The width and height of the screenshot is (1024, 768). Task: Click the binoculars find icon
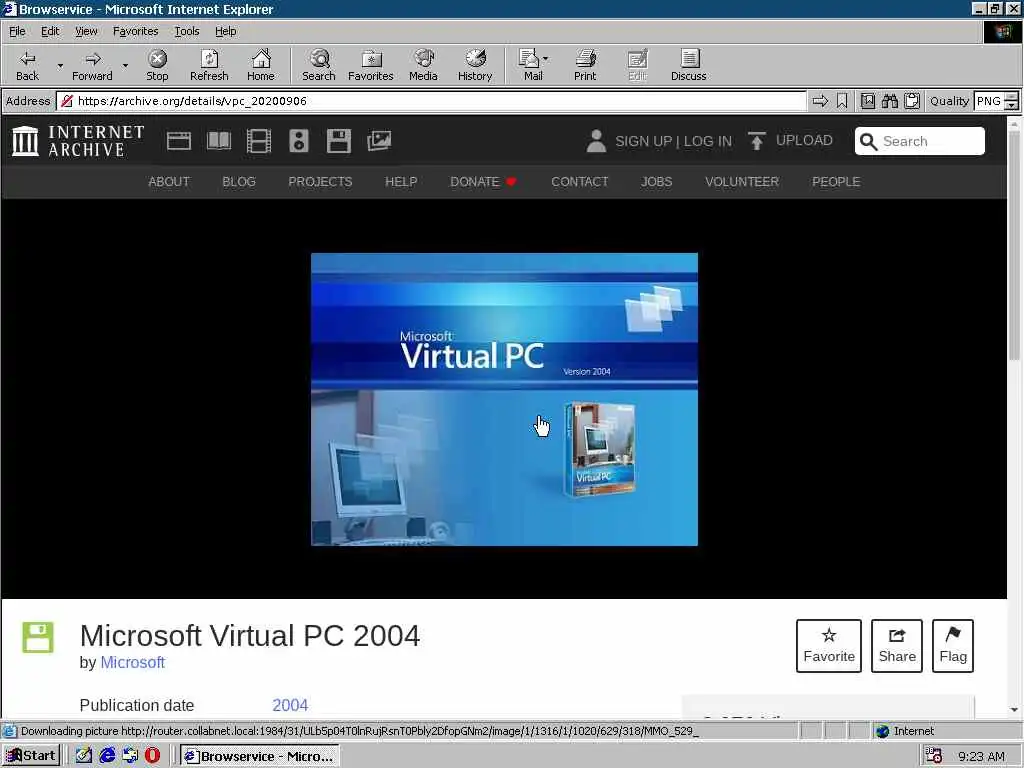coord(889,101)
